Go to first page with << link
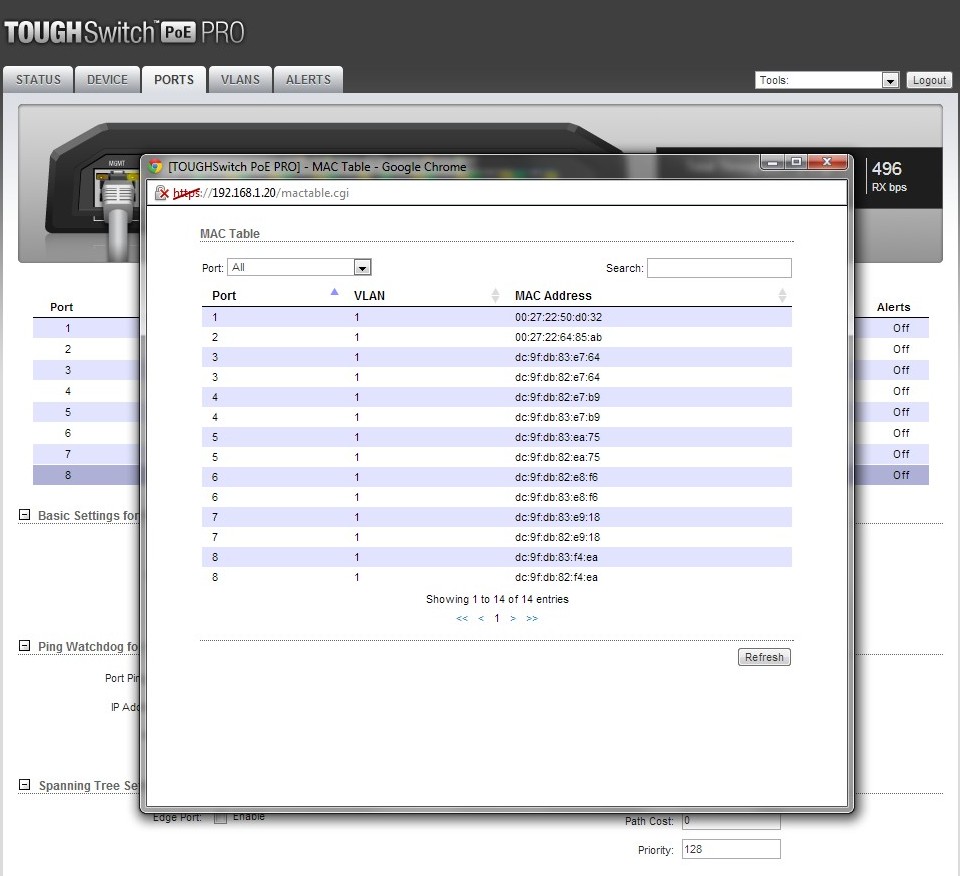 tap(462, 618)
